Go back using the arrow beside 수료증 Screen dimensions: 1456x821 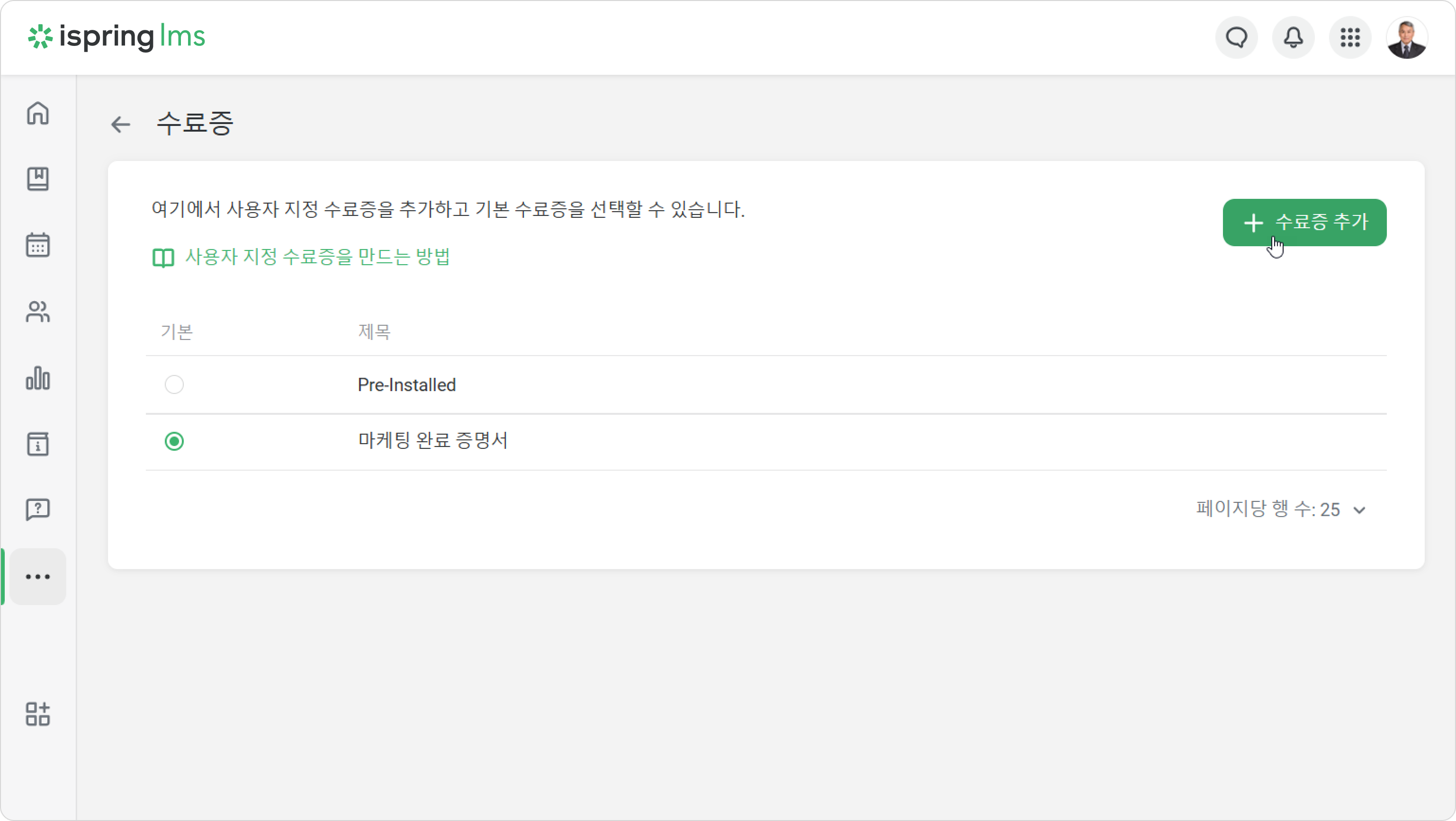click(x=120, y=125)
